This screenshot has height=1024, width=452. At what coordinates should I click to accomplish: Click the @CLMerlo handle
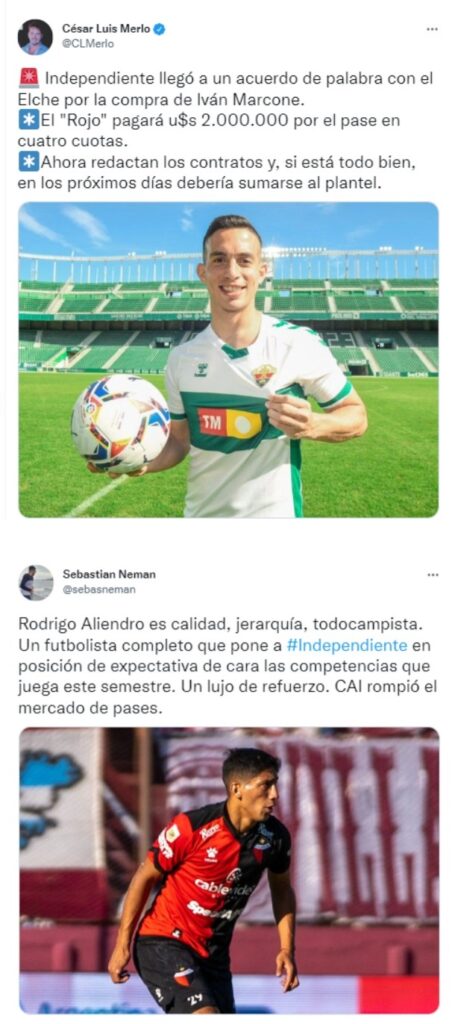88,44
